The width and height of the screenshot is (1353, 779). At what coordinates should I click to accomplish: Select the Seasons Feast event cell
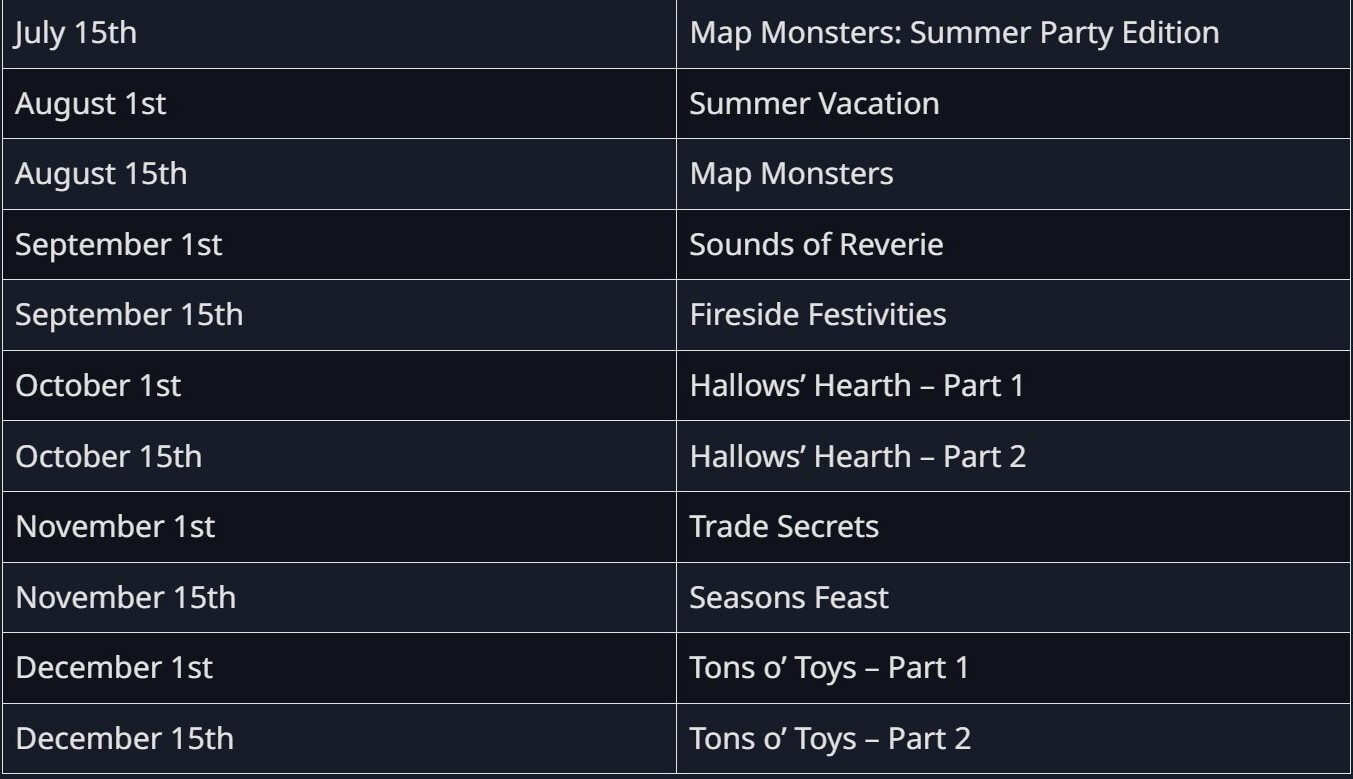click(x=788, y=597)
